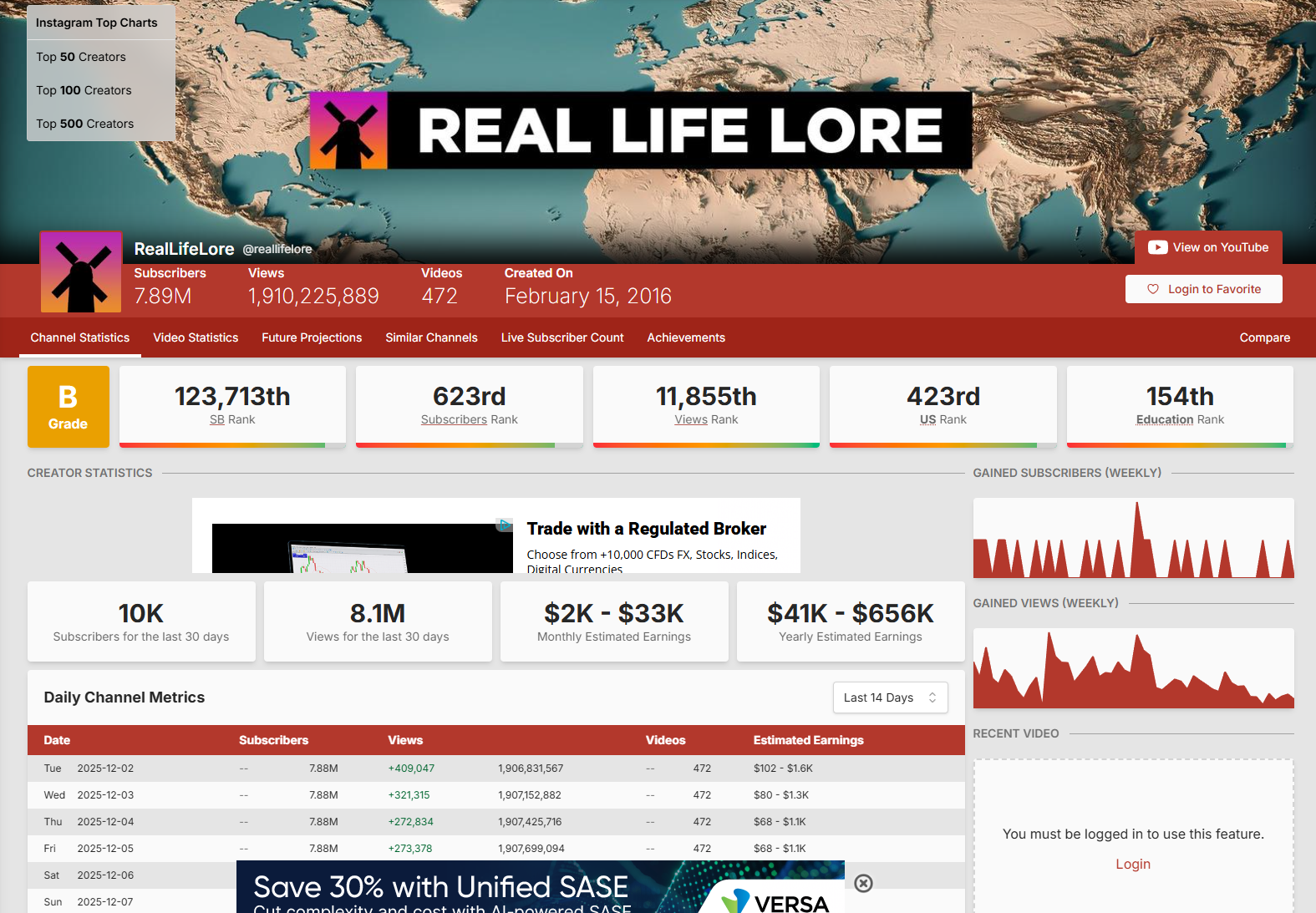Click the AdChoices icon on broker ad
The height and width of the screenshot is (913, 1316).
(x=505, y=525)
